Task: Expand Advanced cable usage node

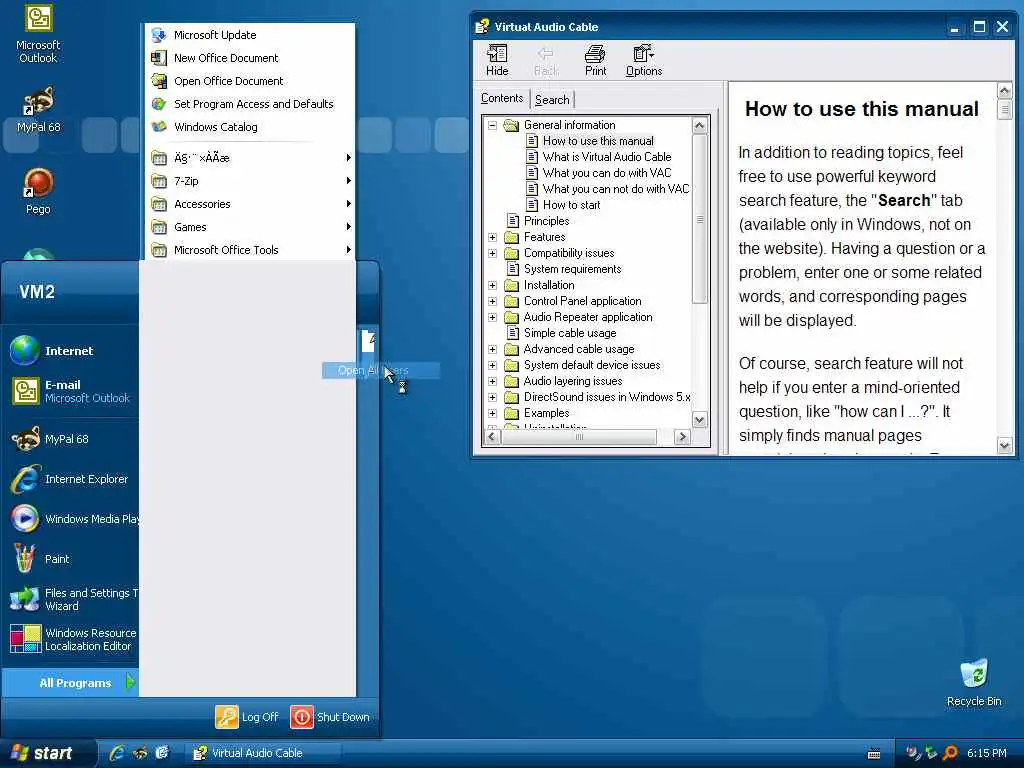Action: coord(492,349)
